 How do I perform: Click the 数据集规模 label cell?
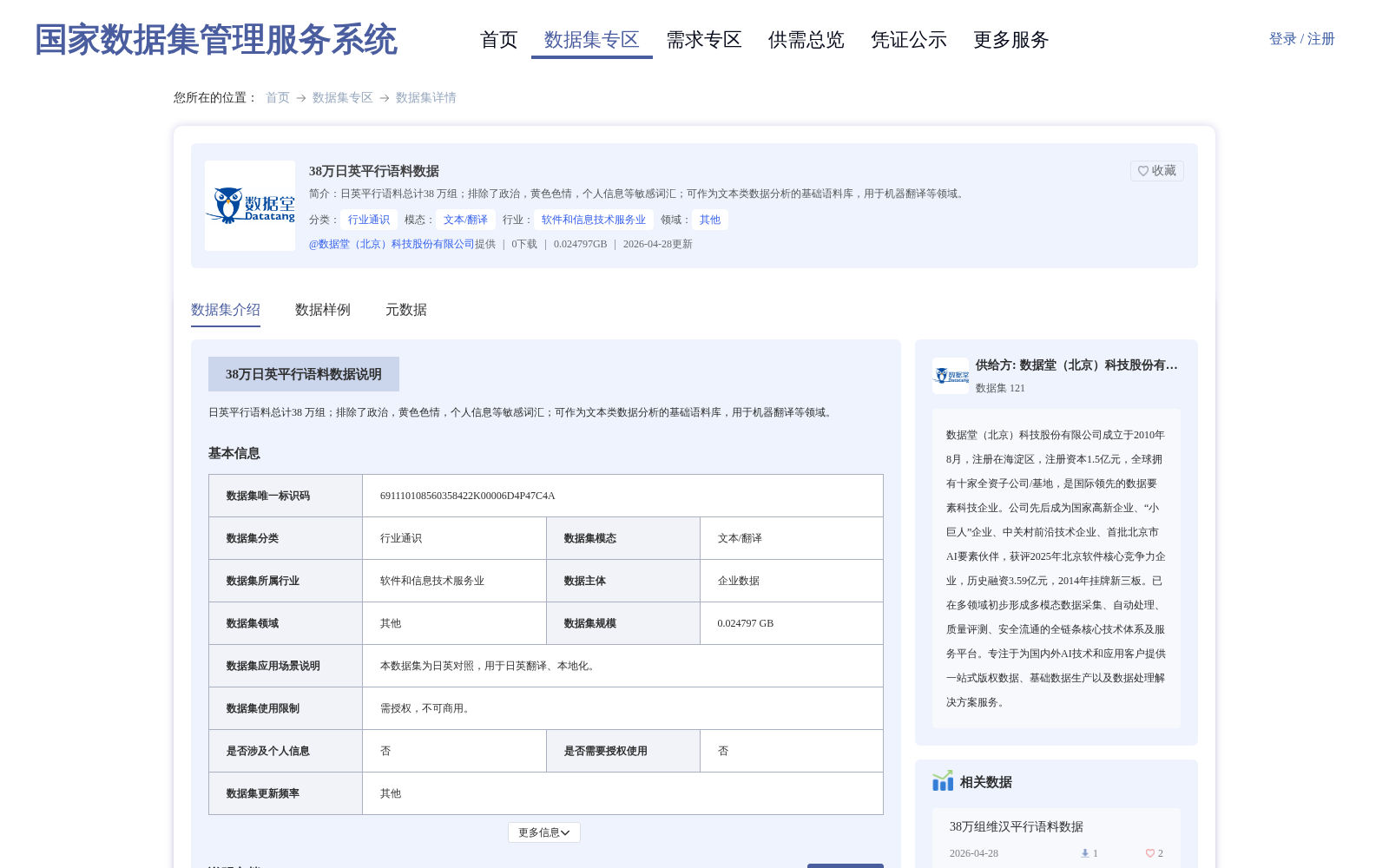623,623
